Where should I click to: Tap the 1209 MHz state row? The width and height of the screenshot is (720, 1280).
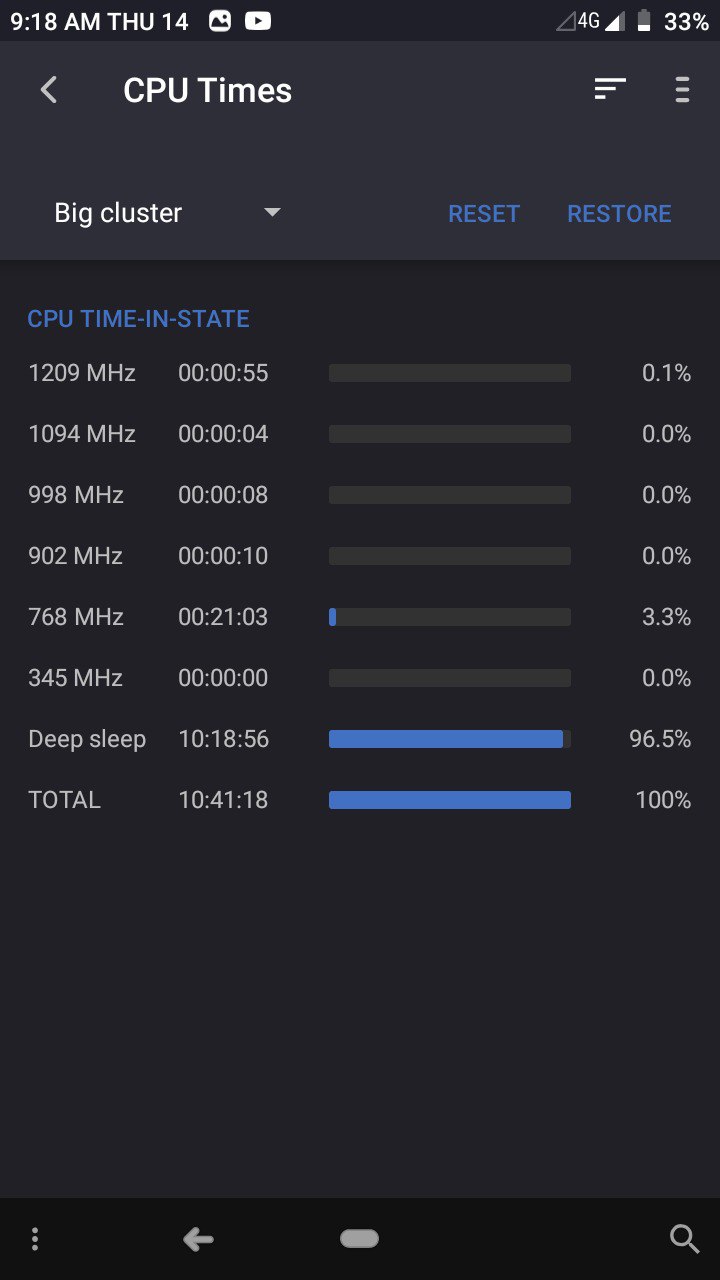point(360,373)
